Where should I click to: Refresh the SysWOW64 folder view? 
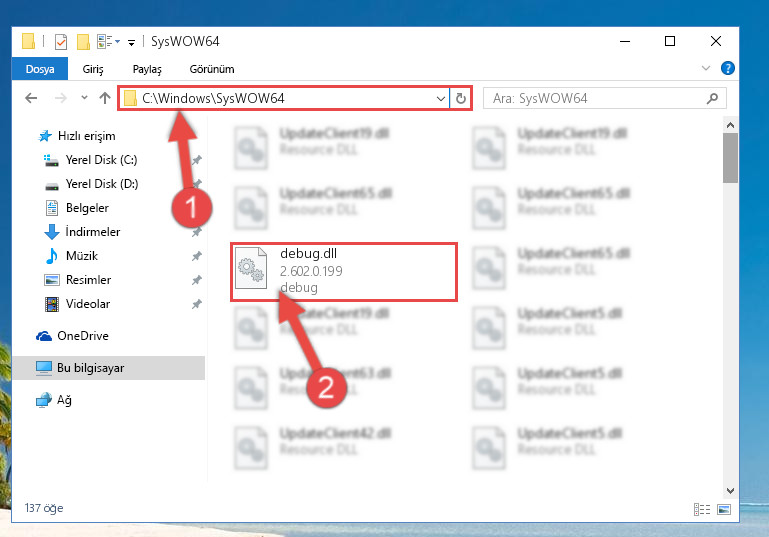coord(461,99)
